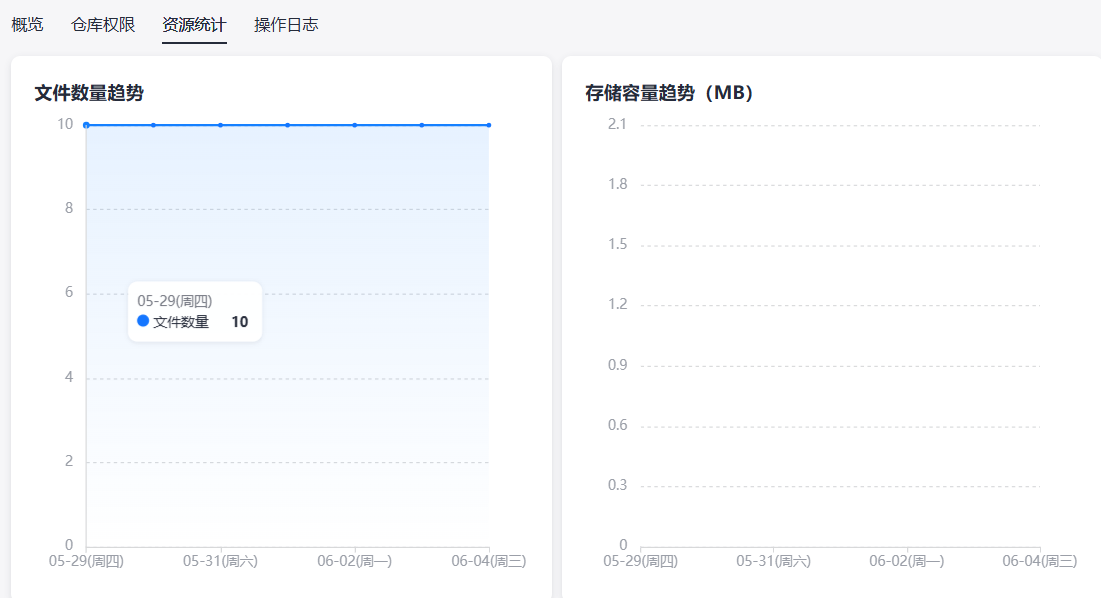The height and width of the screenshot is (598, 1101).
Task: Click the 06-02(周一) x-axis label in file count chart
Action: pyautogui.click(x=355, y=561)
